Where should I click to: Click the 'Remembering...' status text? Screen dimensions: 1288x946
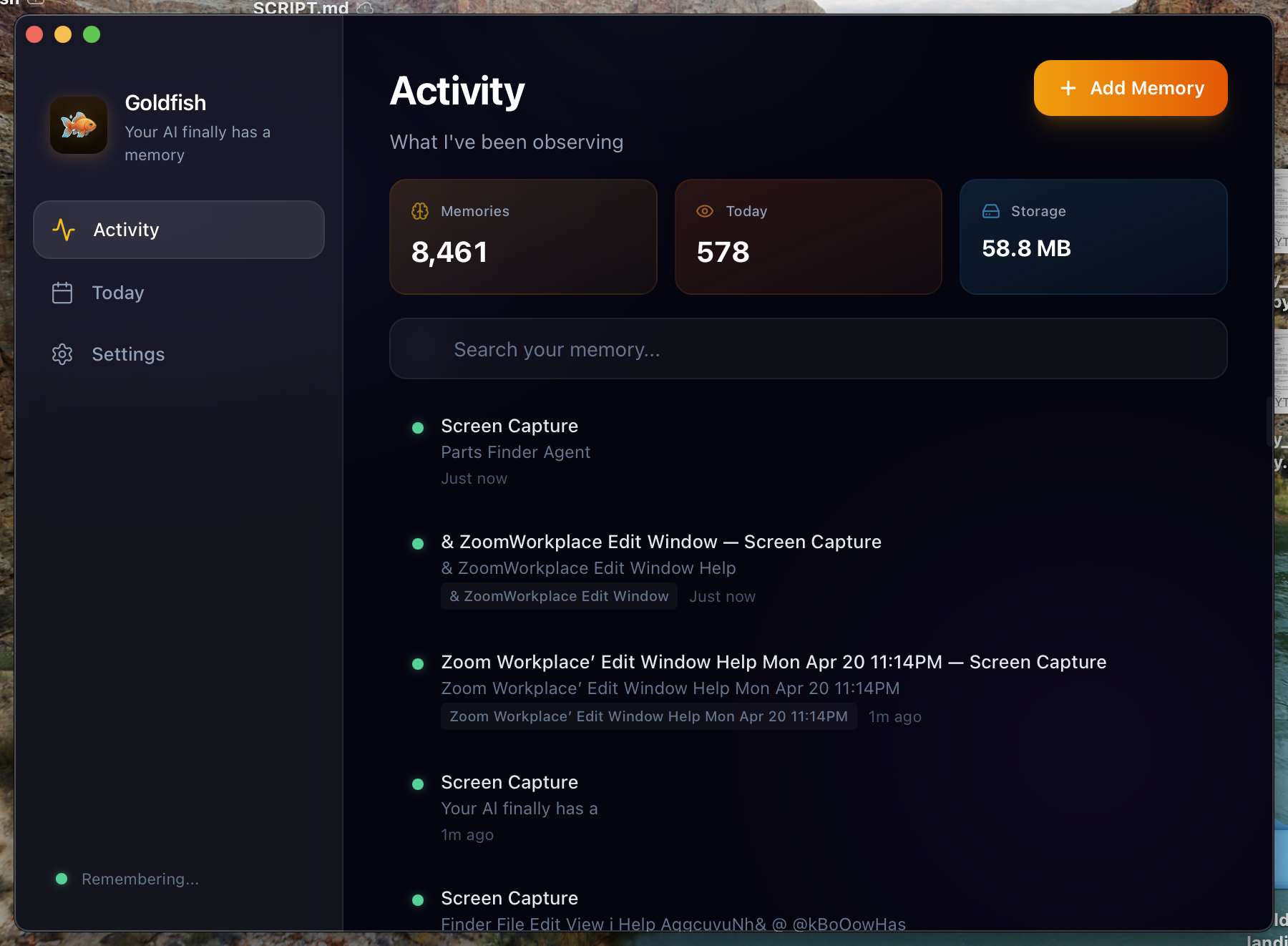pos(140,879)
